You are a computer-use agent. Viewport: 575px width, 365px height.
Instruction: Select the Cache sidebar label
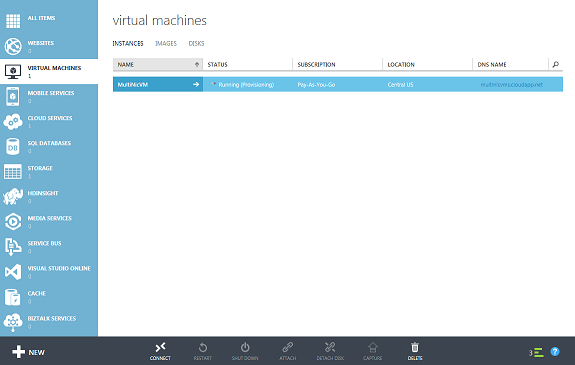click(x=37, y=293)
